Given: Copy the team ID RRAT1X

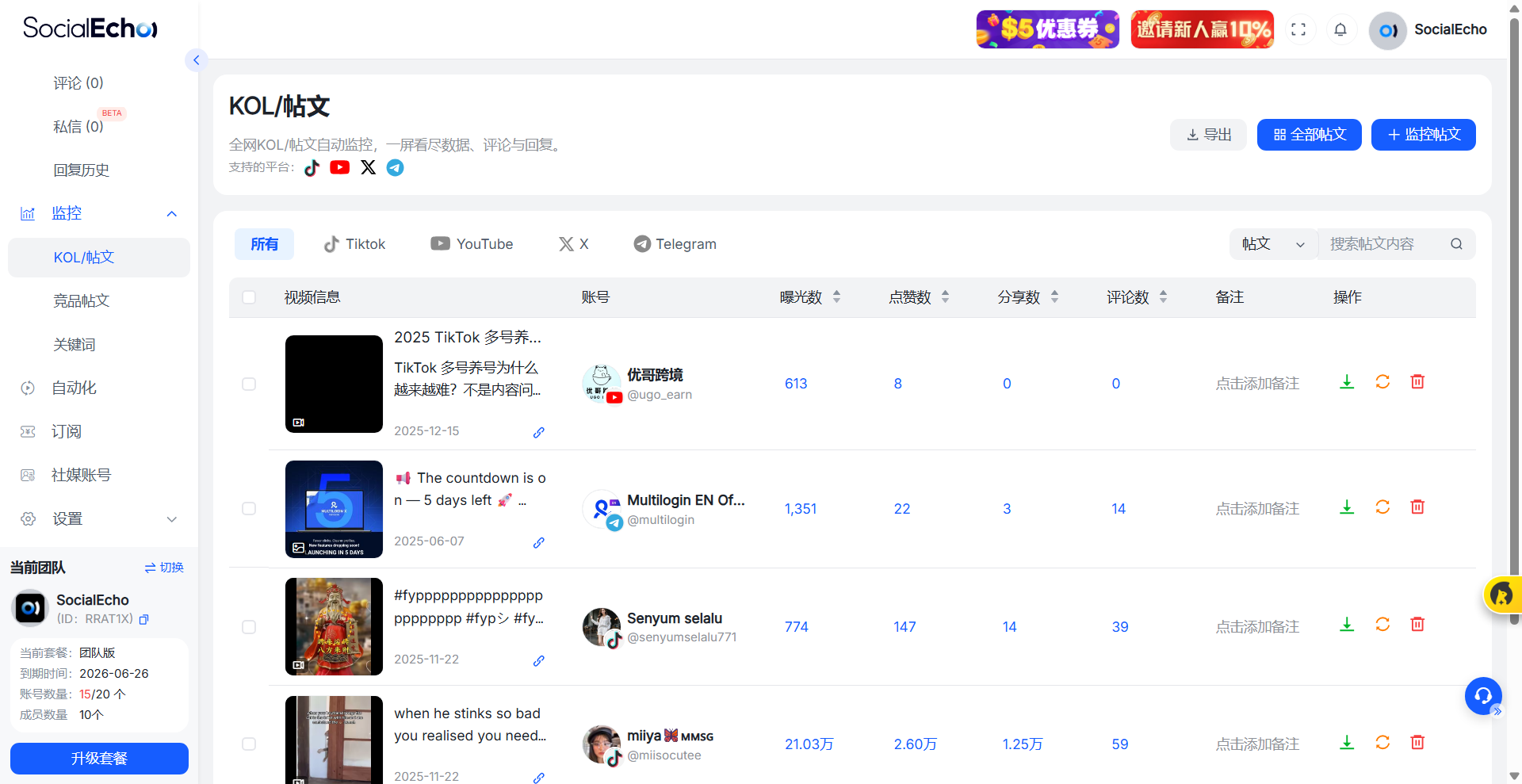Looking at the screenshot, I should coord(144,620).
